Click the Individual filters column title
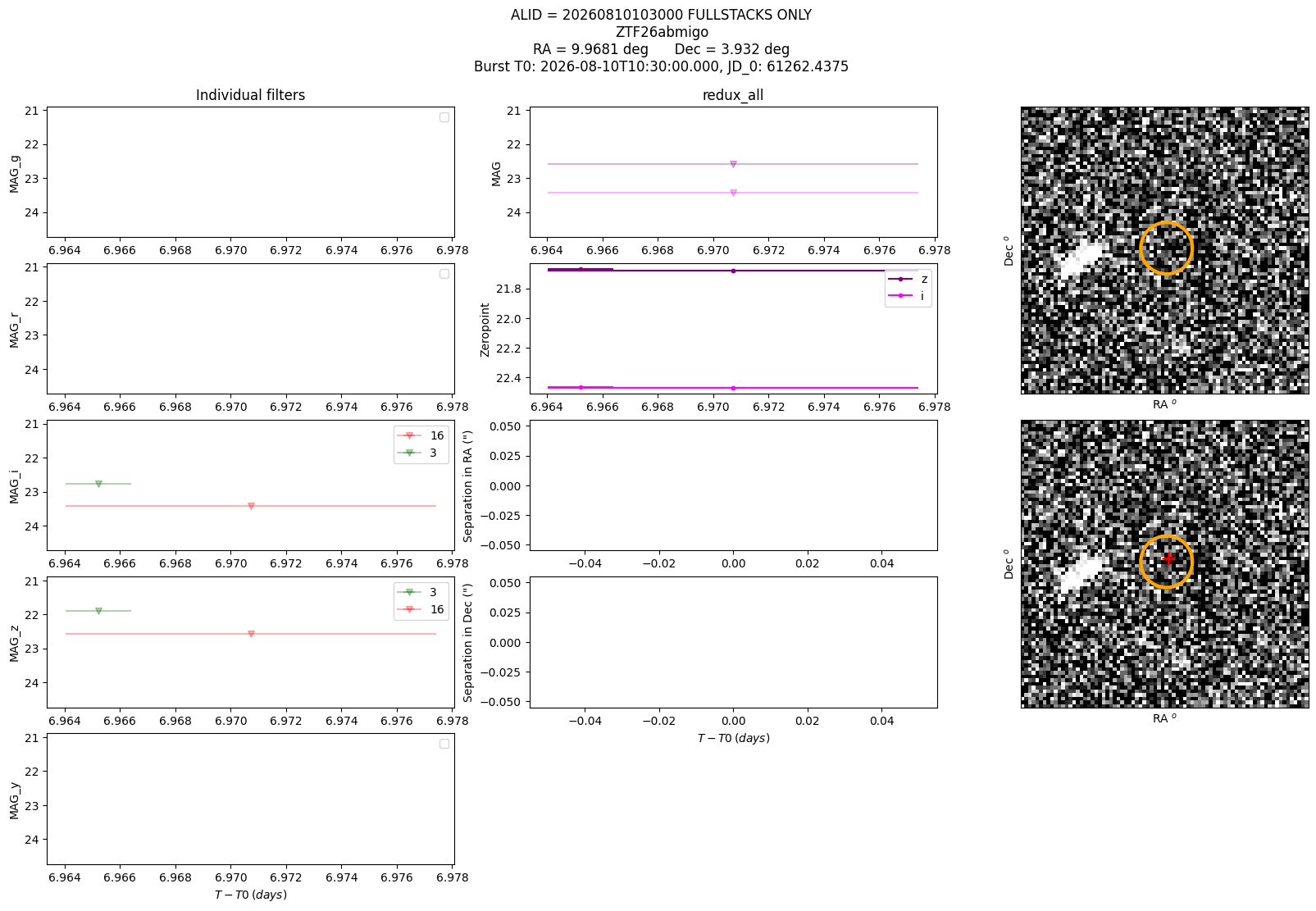 point(250,95)
